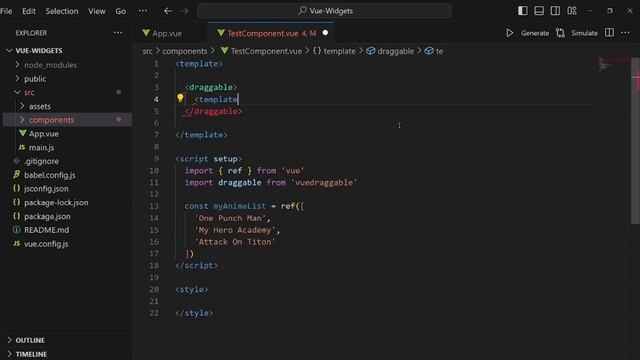Viewport: 640px width, 360px height.
Task: Click the EXPLORER panel title
Action: point(31,33)
